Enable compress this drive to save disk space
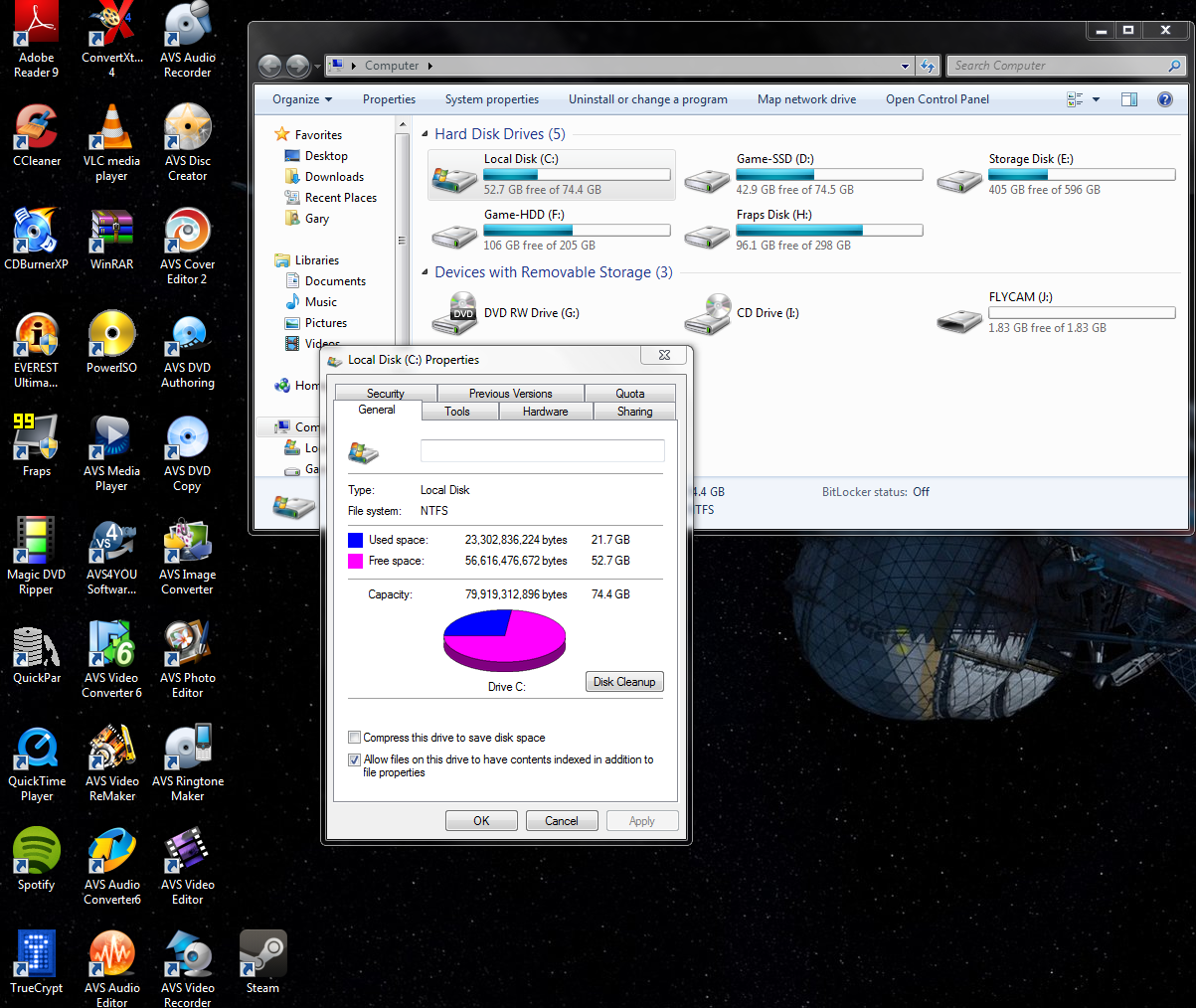Screen dimensions: 1196x1008 tap(354, 738)
